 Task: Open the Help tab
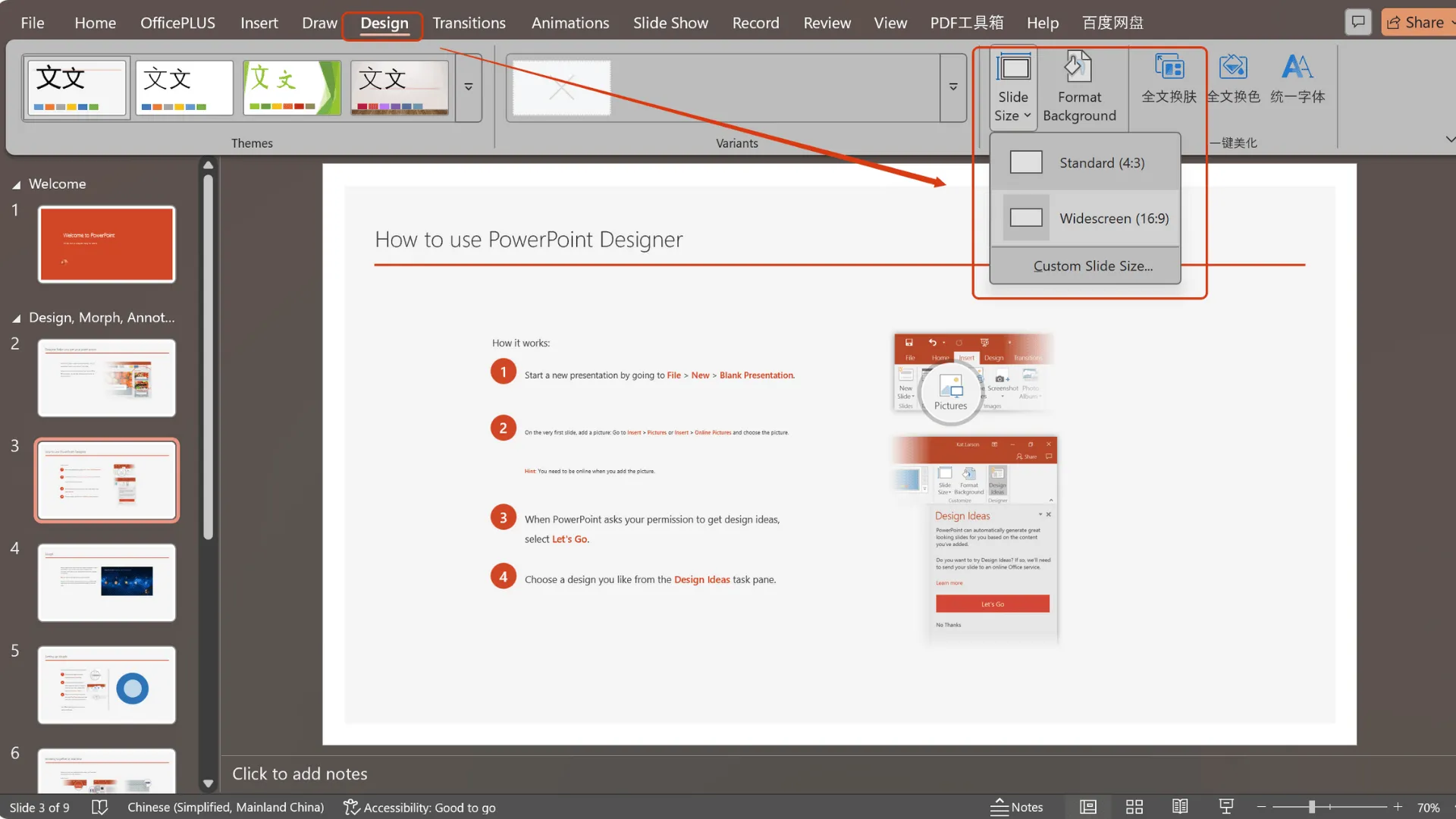1042,23
